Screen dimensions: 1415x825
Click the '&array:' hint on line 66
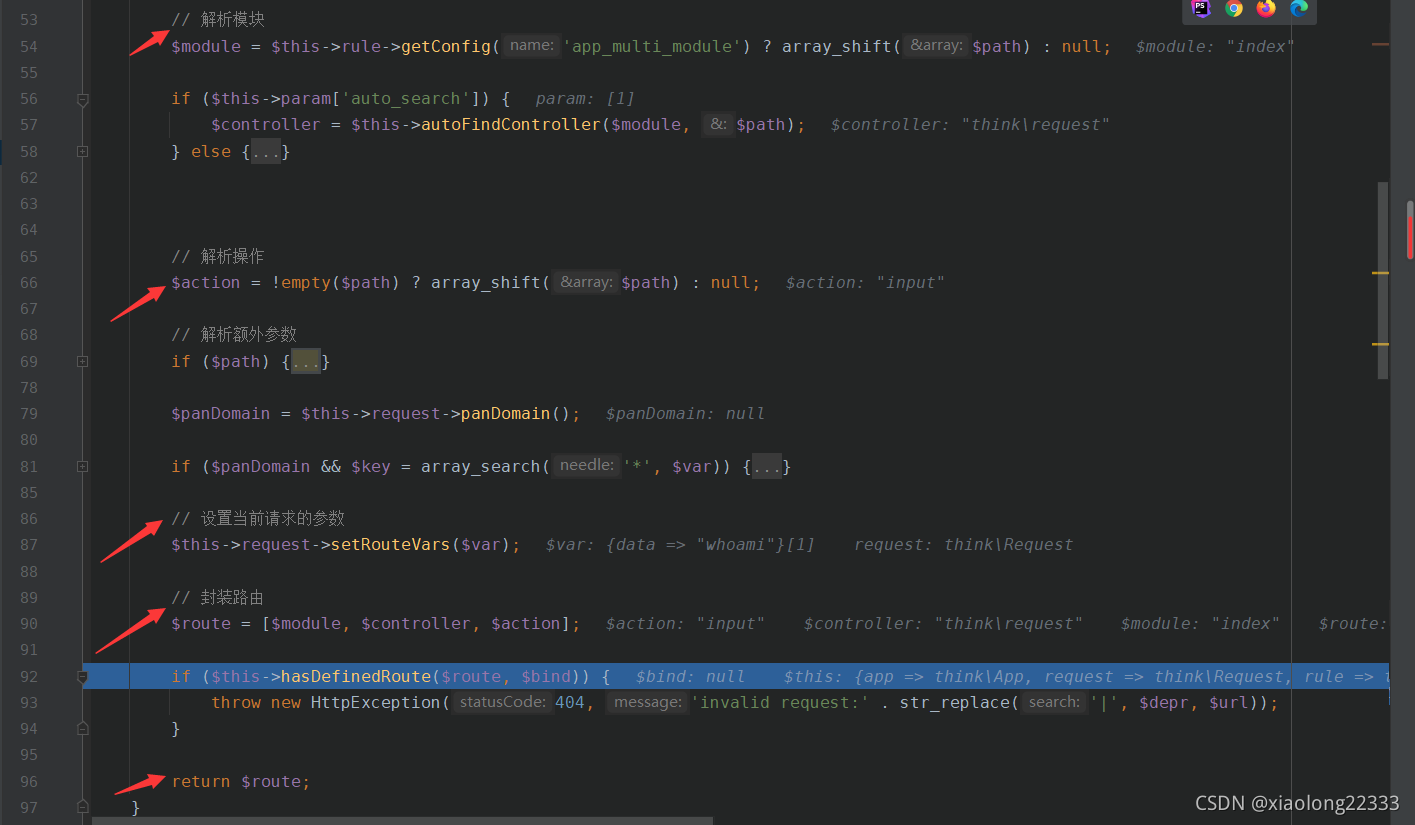[x=586, y=283]
